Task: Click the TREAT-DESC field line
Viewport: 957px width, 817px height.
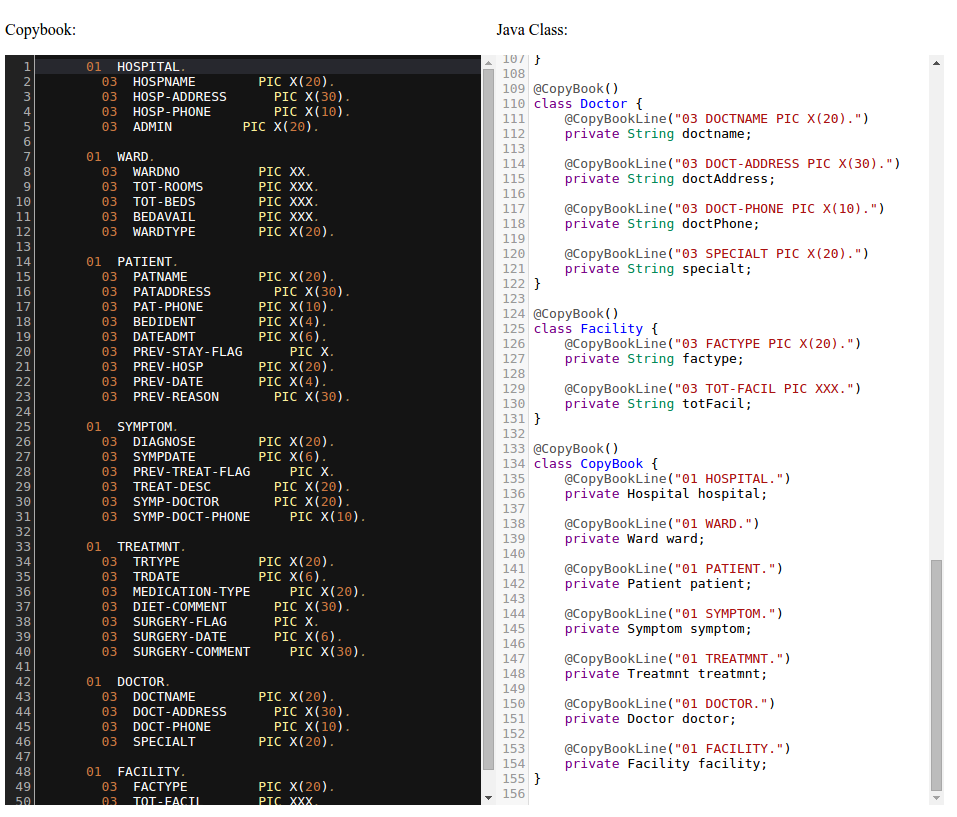Action: [226, 487]
